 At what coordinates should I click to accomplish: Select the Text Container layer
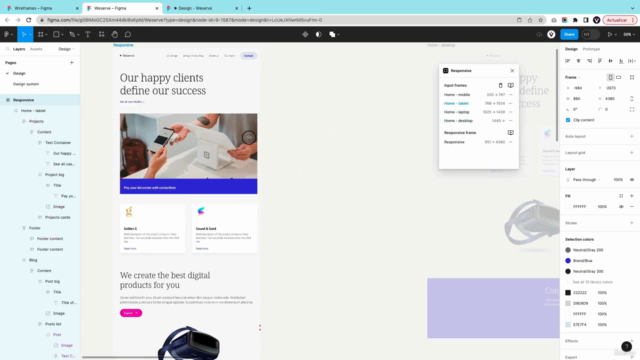pos(58,143)
